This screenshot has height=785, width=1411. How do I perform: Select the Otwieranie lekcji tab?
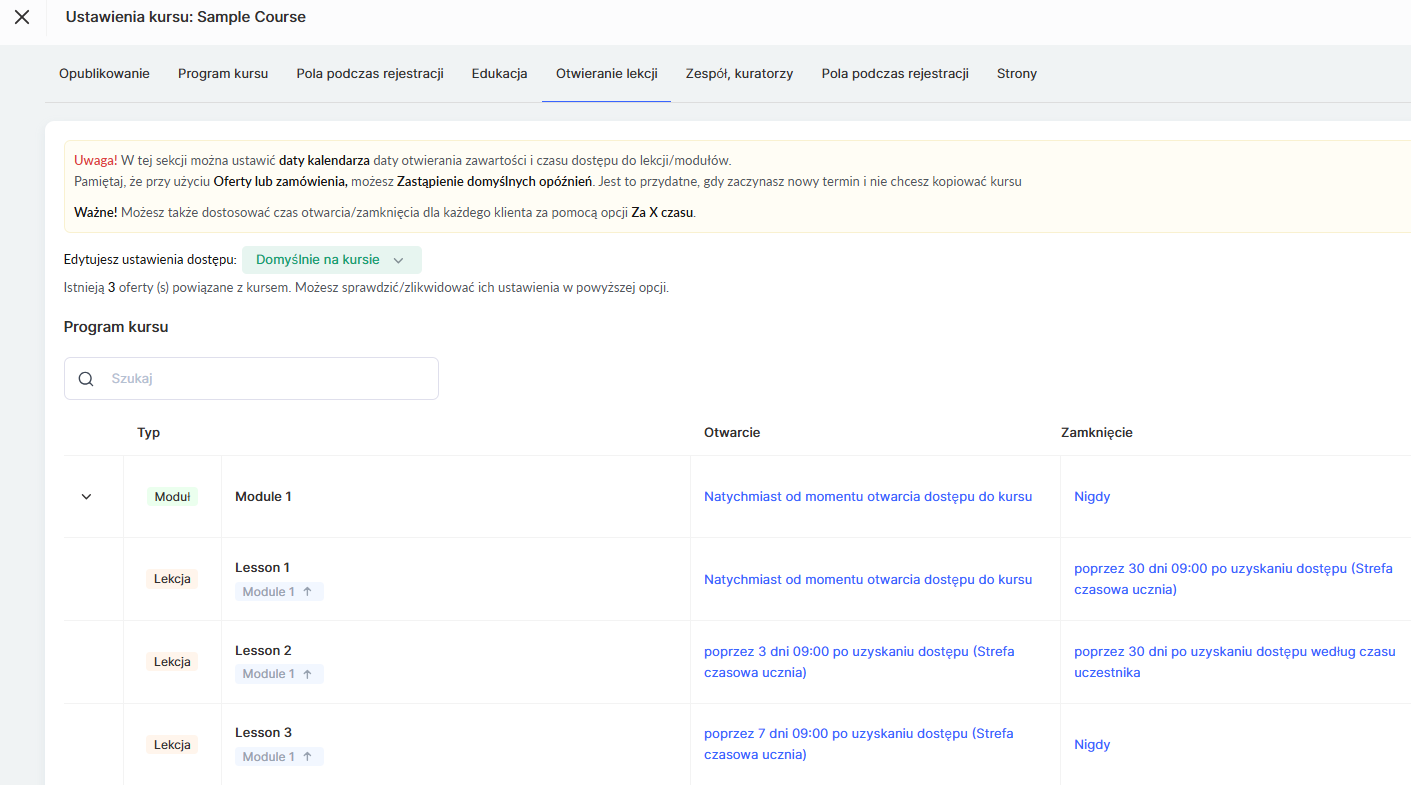(607, 73)
